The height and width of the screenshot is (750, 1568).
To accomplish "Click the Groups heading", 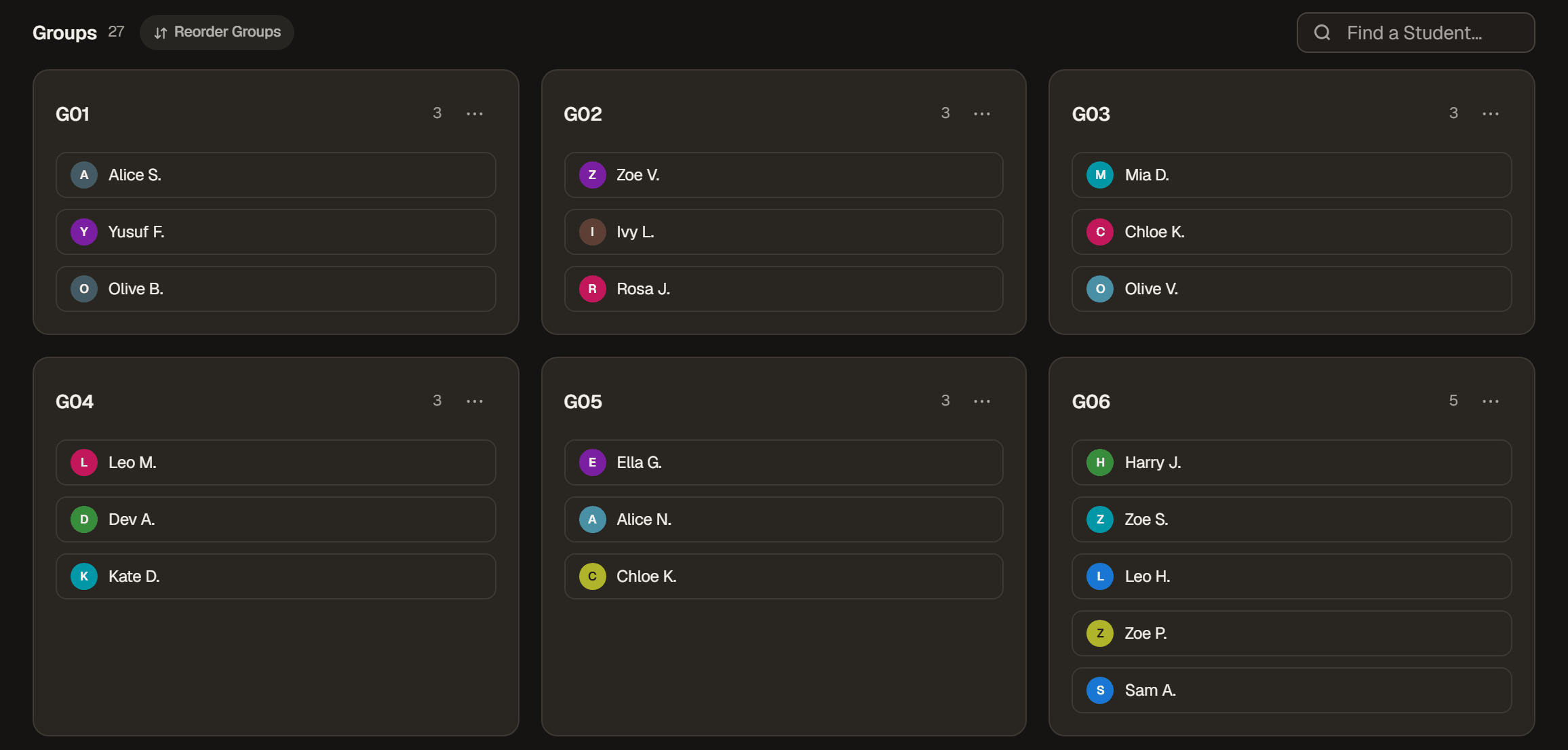I will [x=64, y=33].
